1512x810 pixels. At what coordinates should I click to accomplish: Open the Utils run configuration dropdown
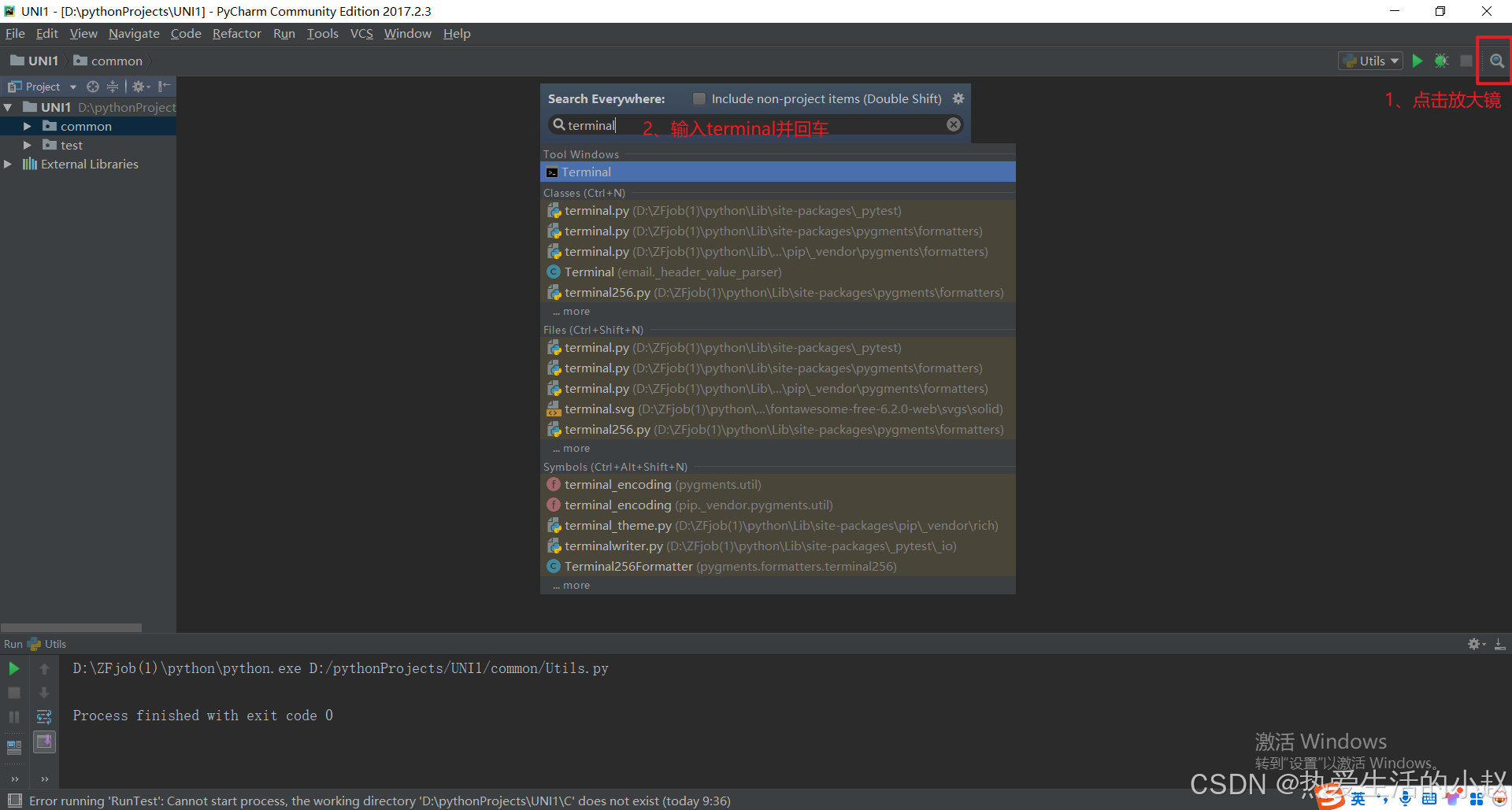click(x=1370, y=61)
